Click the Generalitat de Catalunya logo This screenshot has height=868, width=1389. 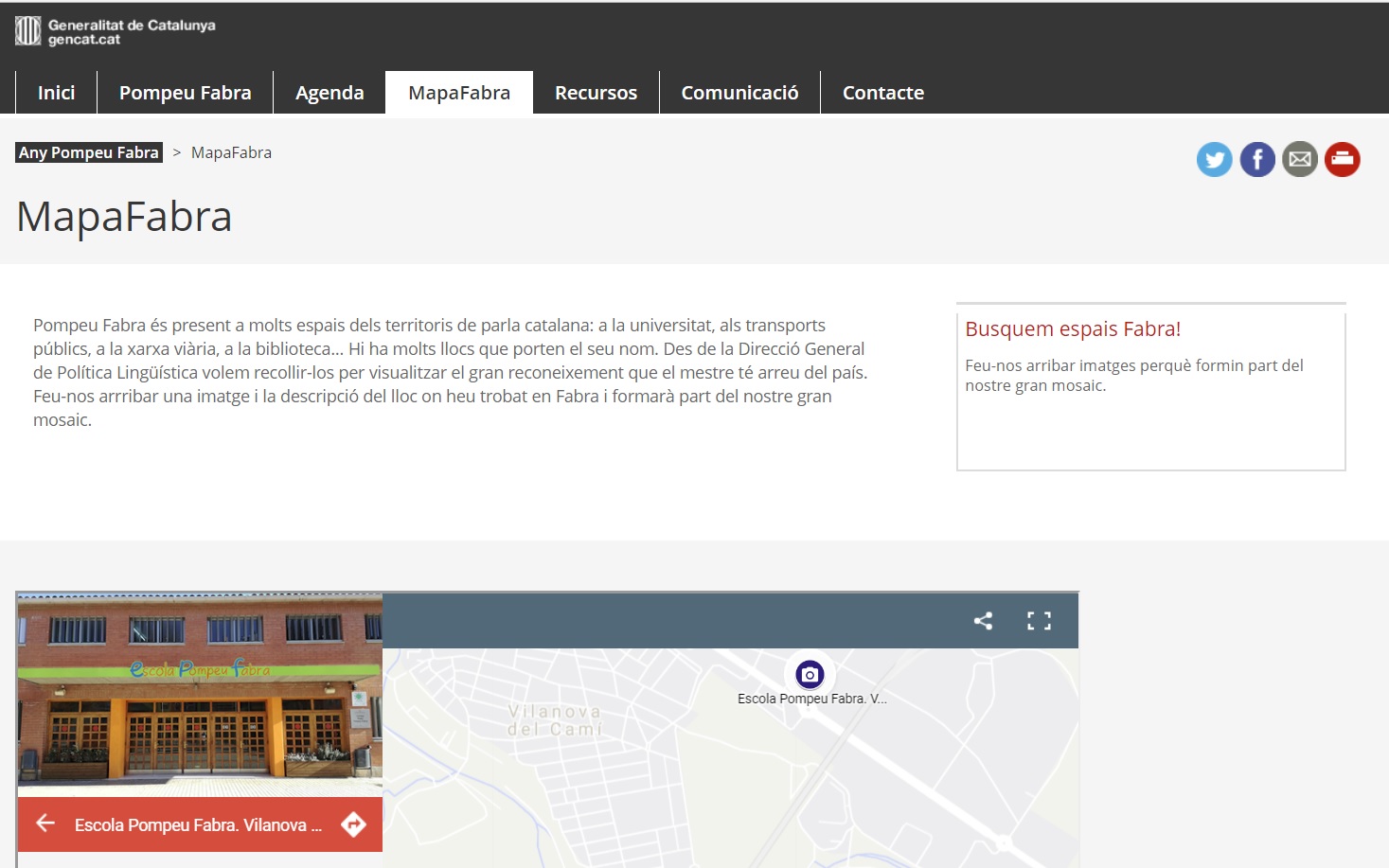point(116,31)
